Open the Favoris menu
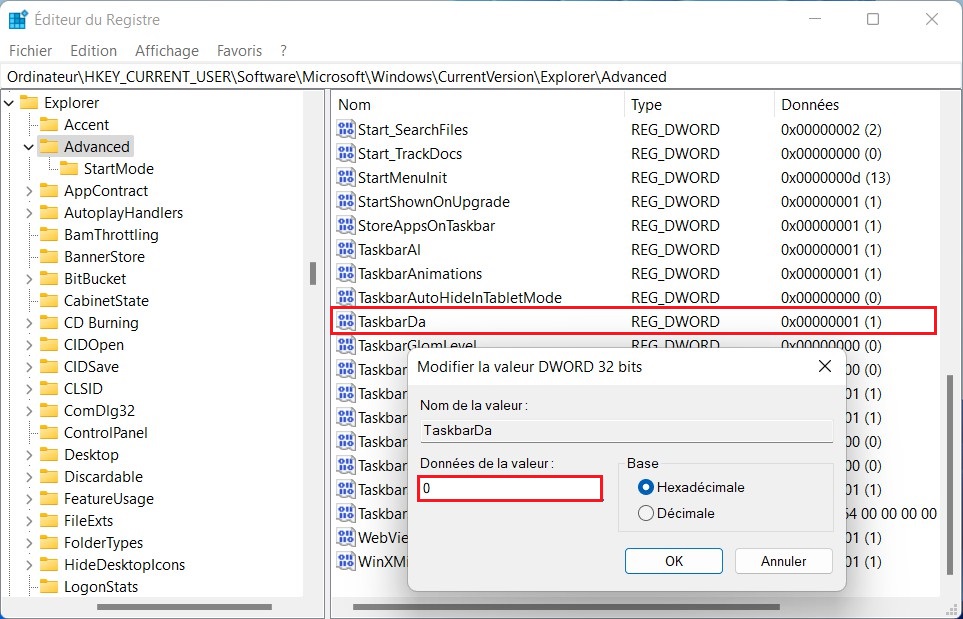 [239, 50]
